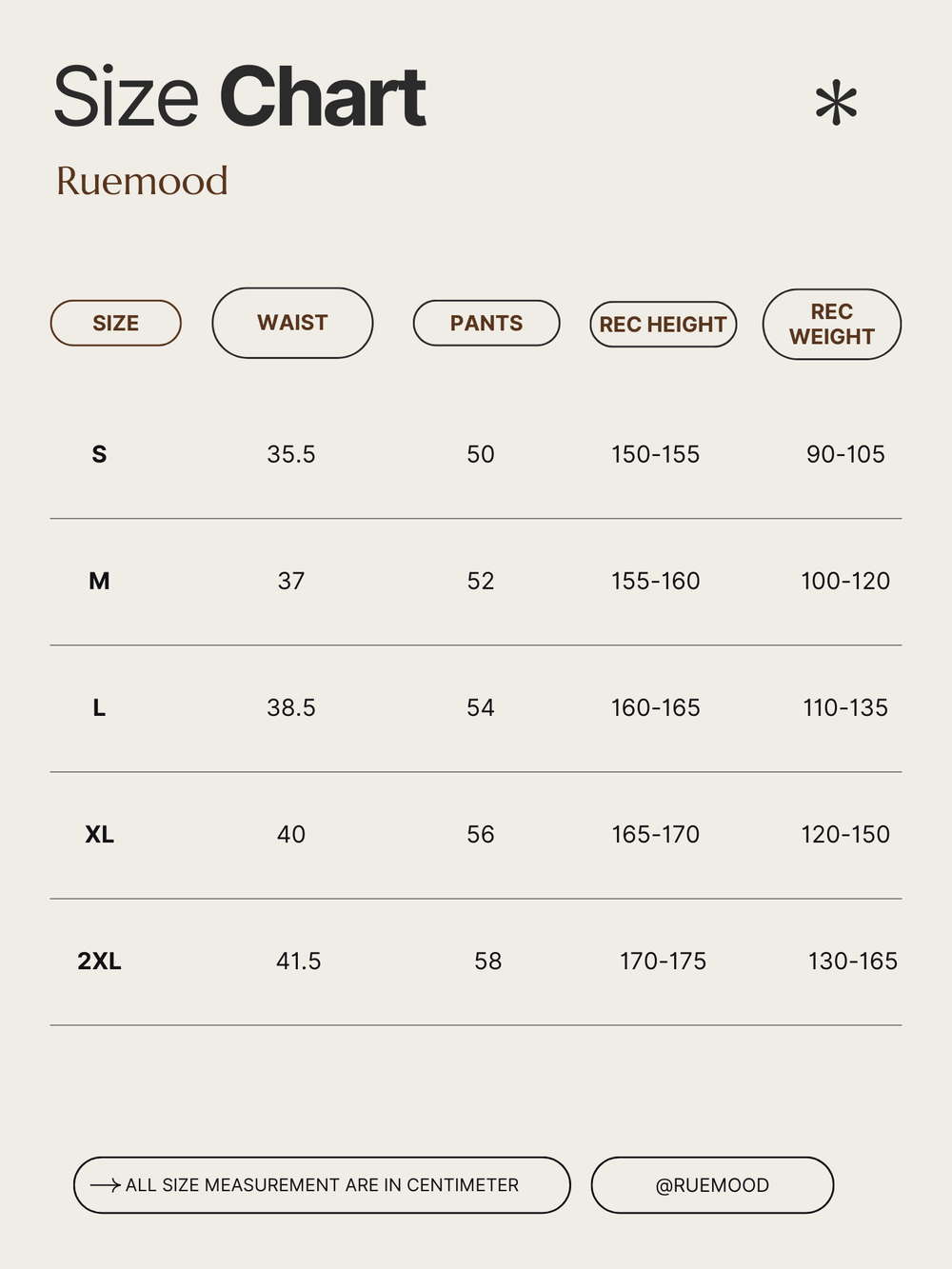Click the REC HEIGHT column header
Screen dimensions: 952x1269
664,324
